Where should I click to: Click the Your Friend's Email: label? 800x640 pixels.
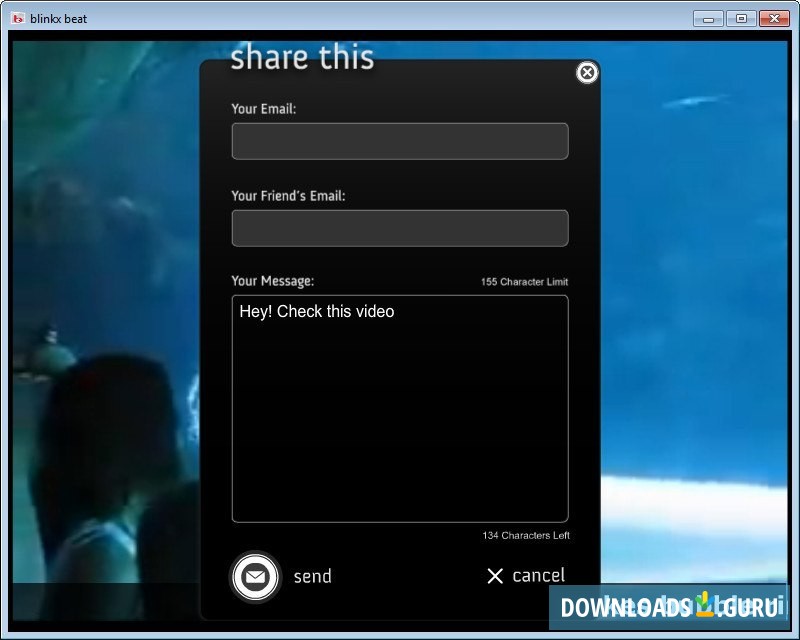[288, 196]
